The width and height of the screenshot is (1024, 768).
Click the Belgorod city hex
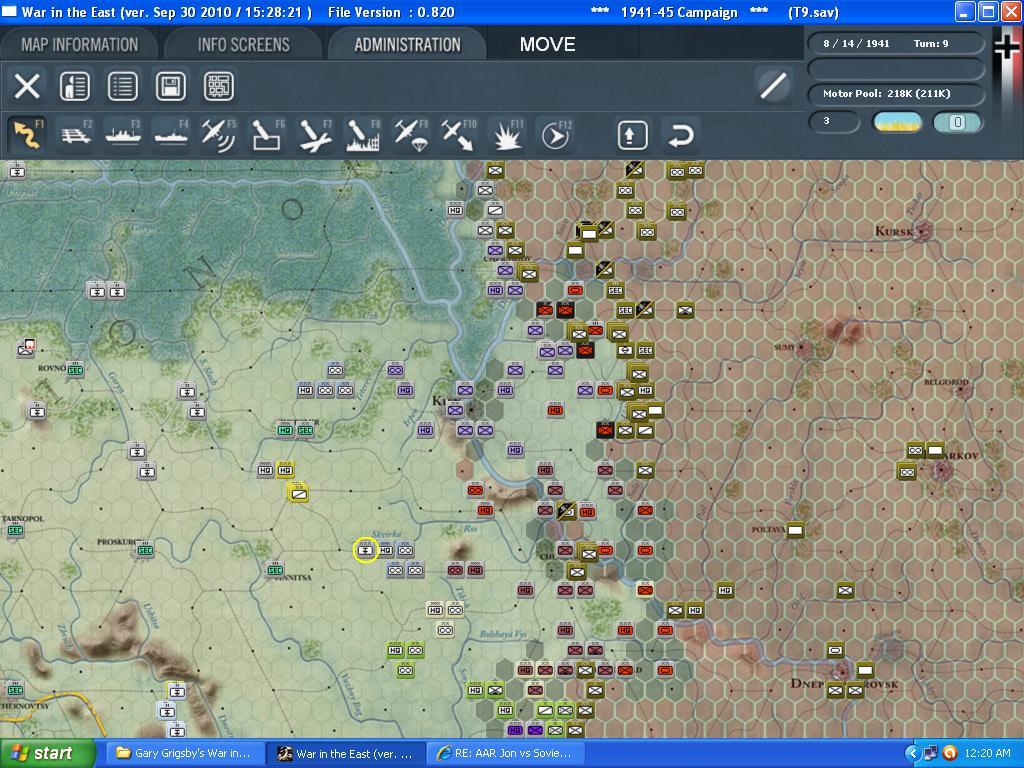962,391
